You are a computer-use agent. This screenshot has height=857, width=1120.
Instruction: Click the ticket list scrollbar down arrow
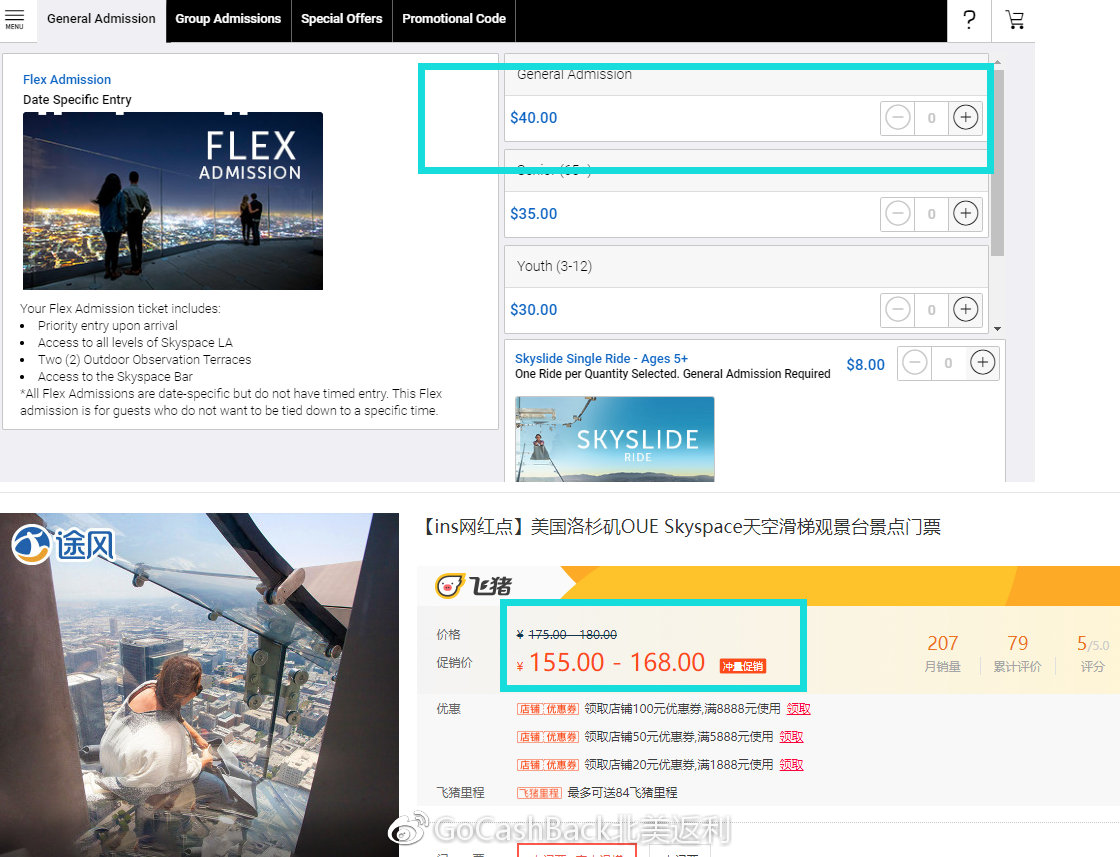(x=997, y=329)
